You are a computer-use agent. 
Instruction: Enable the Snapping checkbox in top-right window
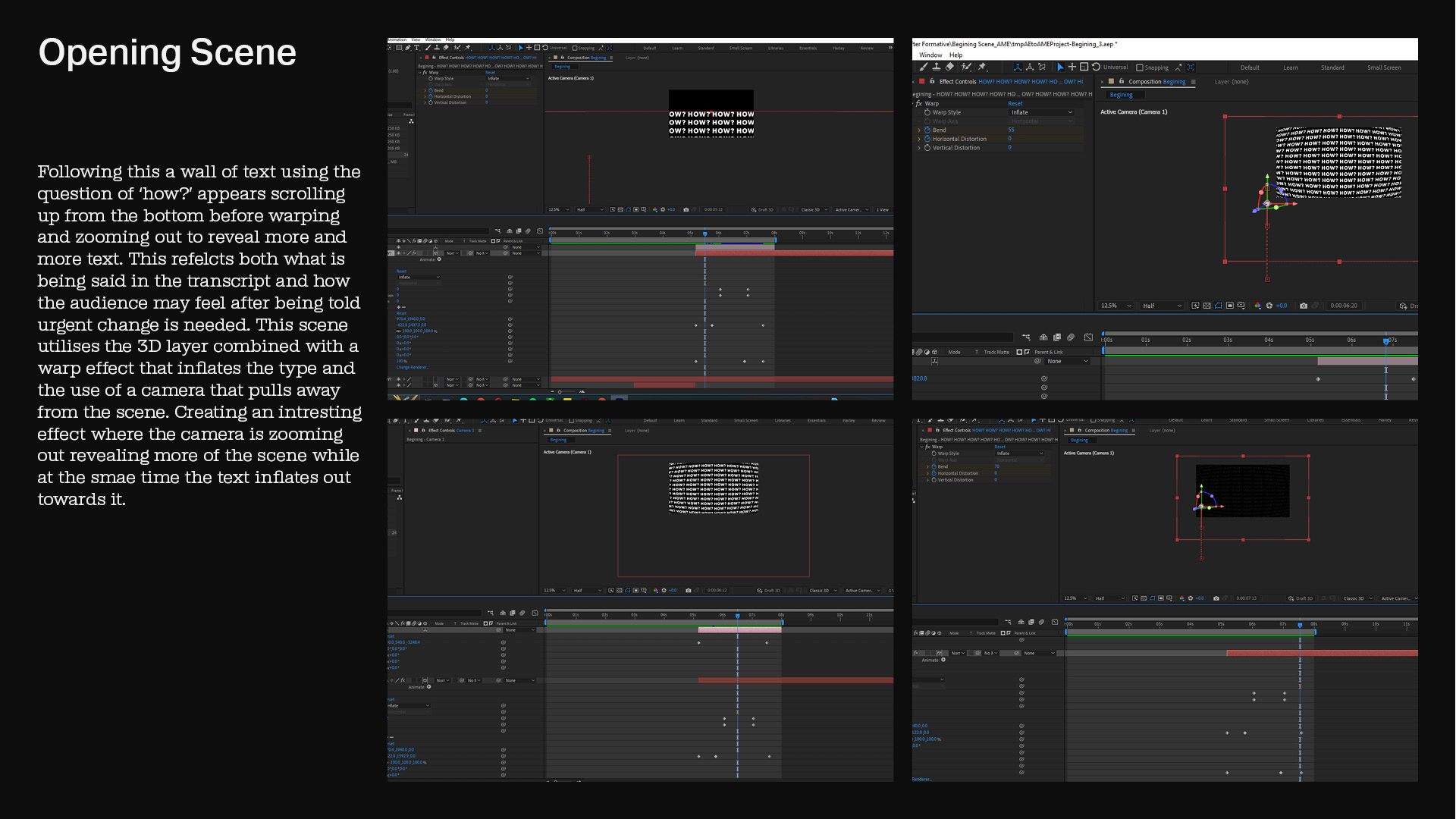point(1139,67)
